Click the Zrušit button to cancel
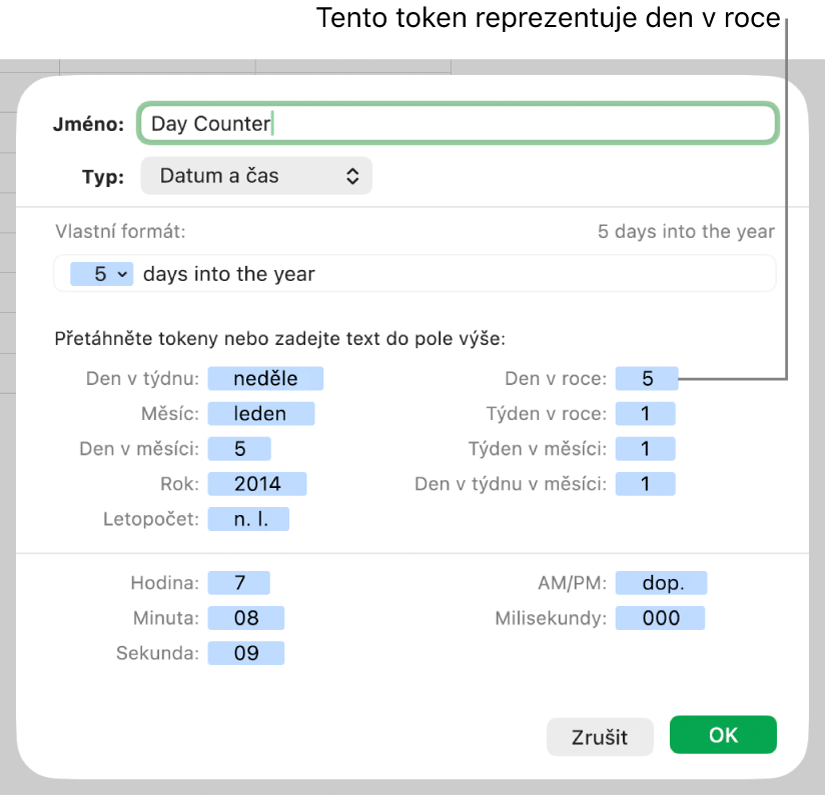825x795 pixels. tap(600, 737)
